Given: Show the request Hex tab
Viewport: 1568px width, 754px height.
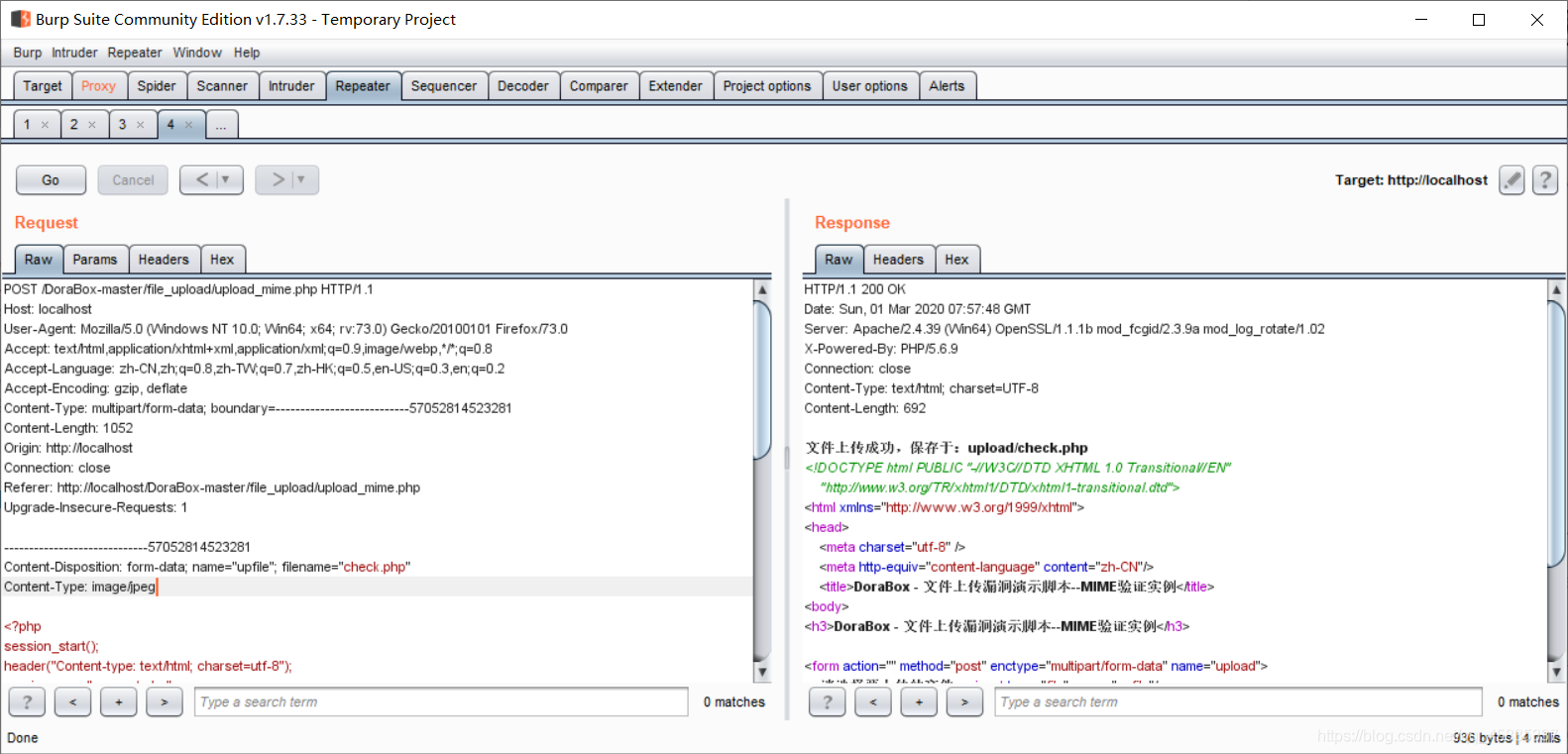Looking at the screenshot, I should (x=222, y=260).
